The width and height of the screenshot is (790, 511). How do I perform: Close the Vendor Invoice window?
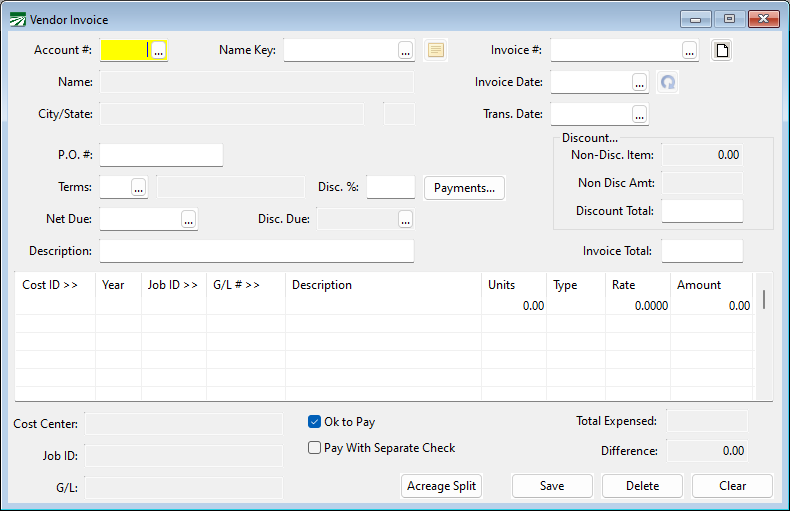pos(764,19)
